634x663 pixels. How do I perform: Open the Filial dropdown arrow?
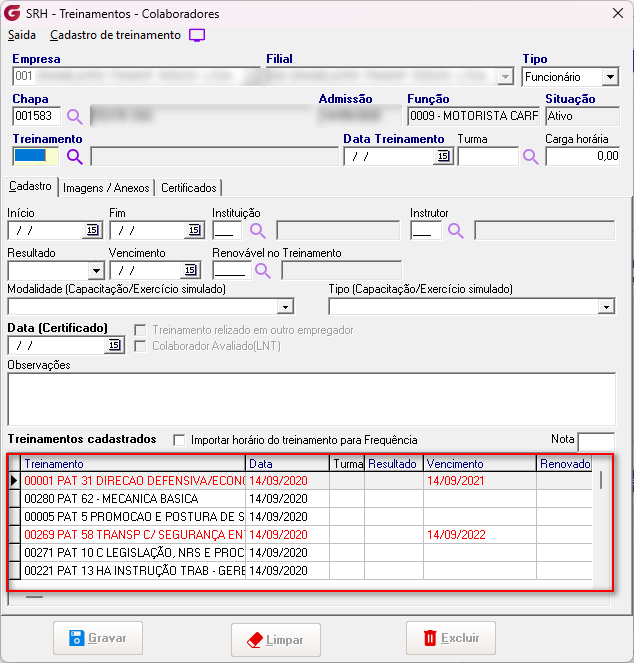505,77
